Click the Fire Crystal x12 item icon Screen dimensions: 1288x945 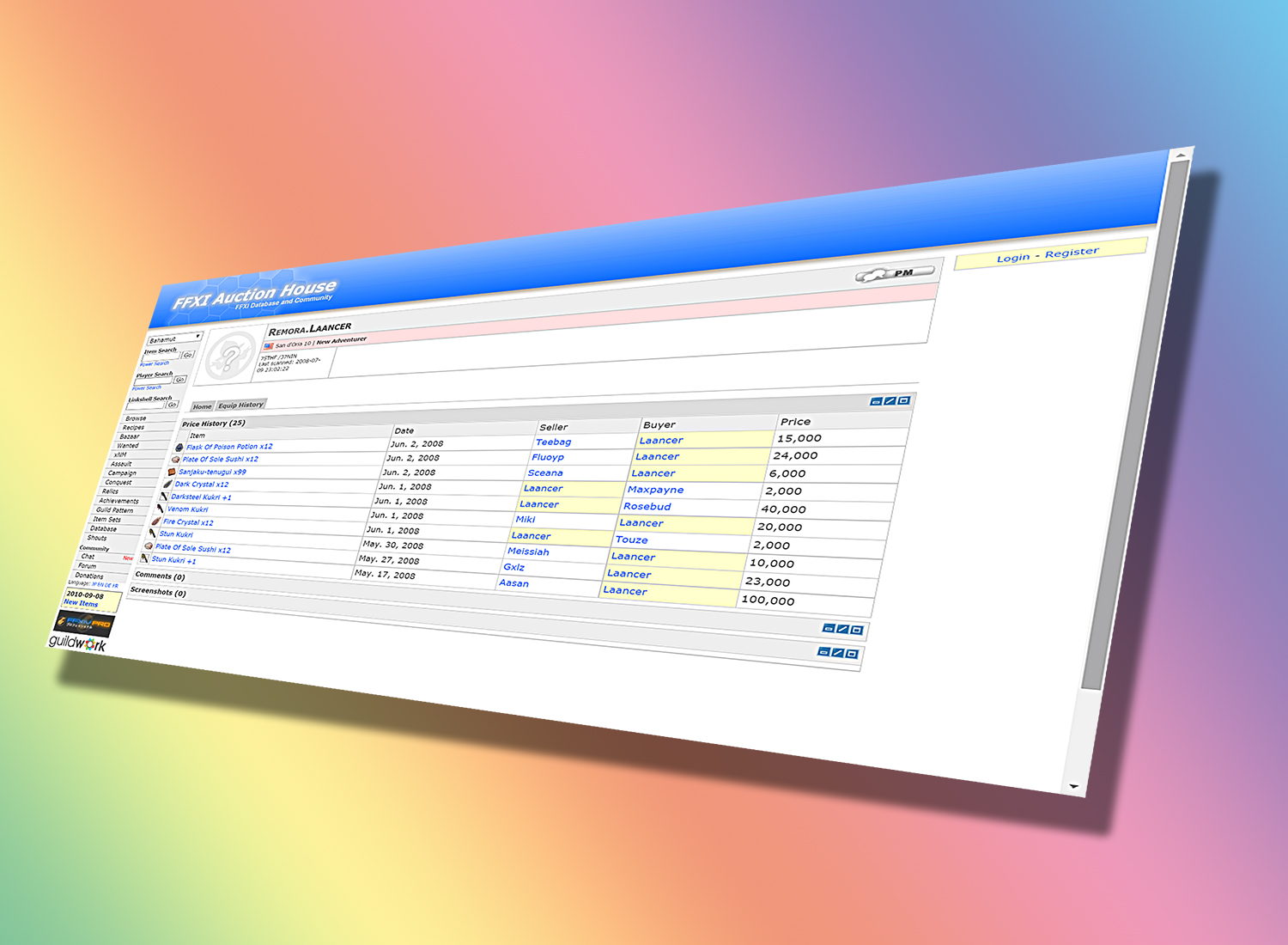click(x=155, y=521)
